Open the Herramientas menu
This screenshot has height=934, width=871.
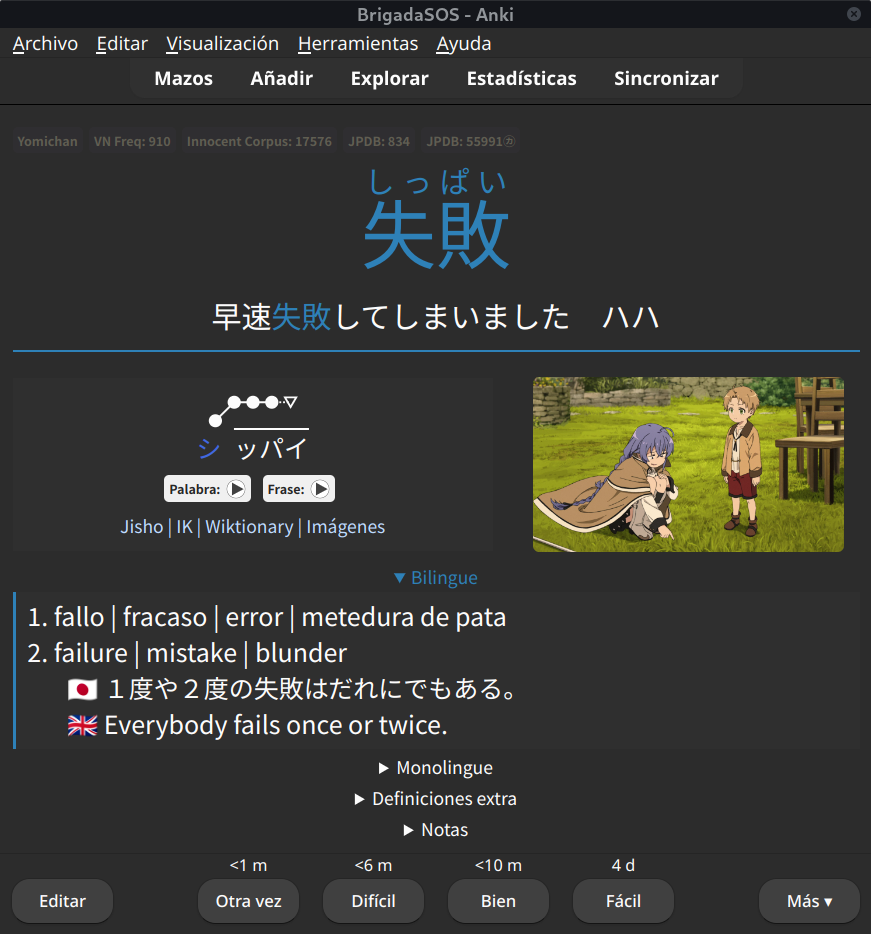pos(358,43)
